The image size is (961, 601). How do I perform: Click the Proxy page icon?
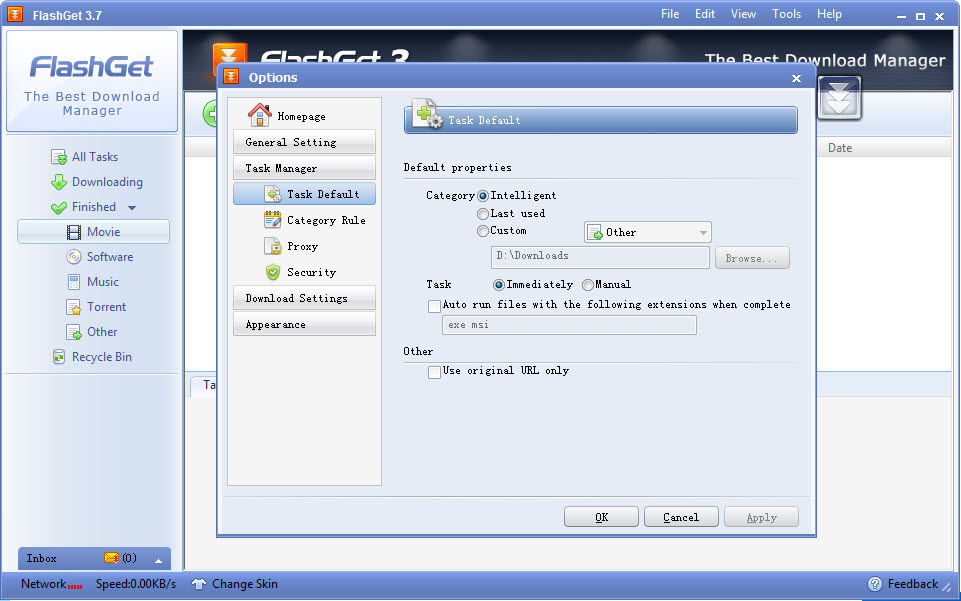click(273, 246)
